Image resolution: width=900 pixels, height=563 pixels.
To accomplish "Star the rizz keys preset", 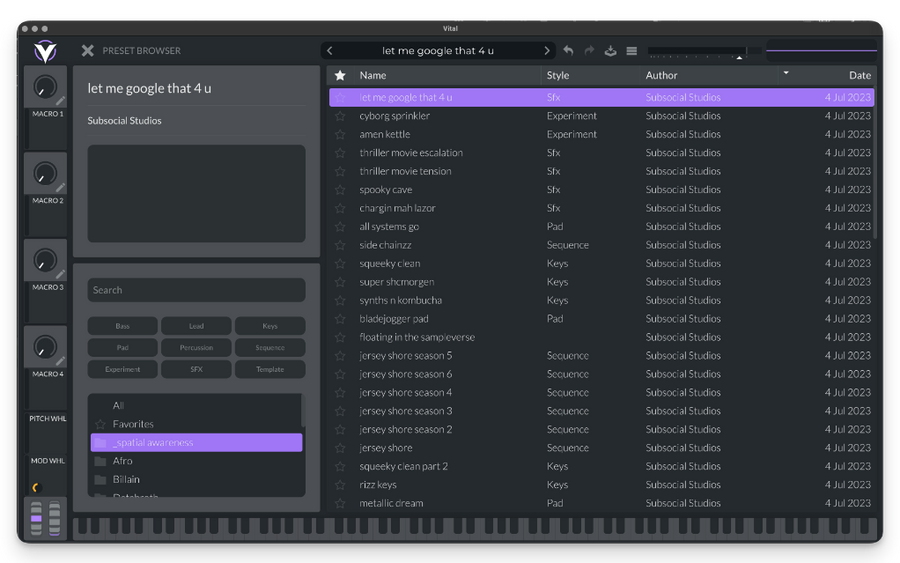I will (340, 485).
